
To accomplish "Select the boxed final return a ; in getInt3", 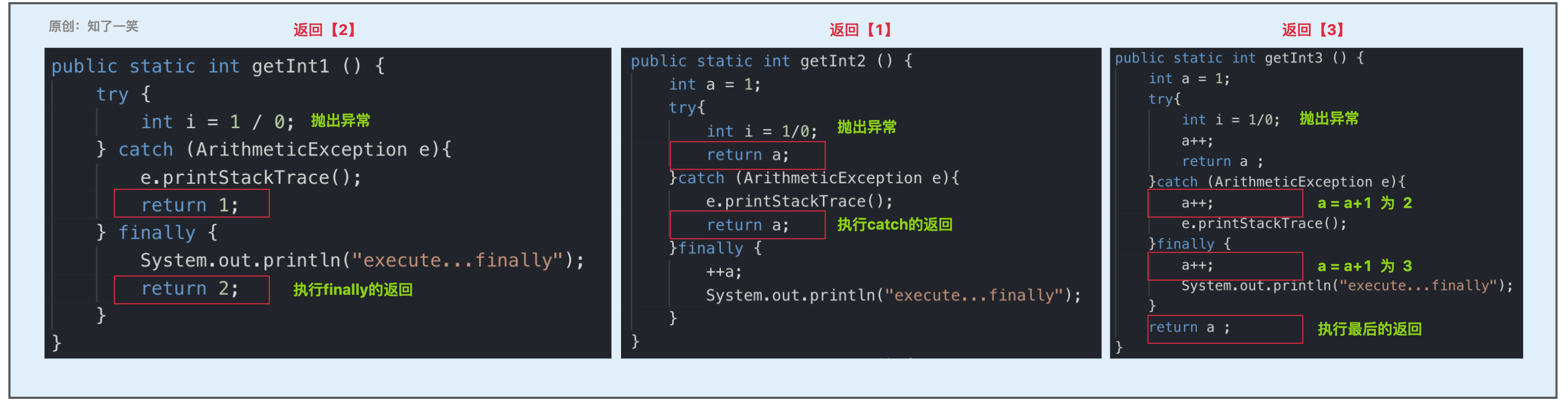I will click(x=1225, y=329).
